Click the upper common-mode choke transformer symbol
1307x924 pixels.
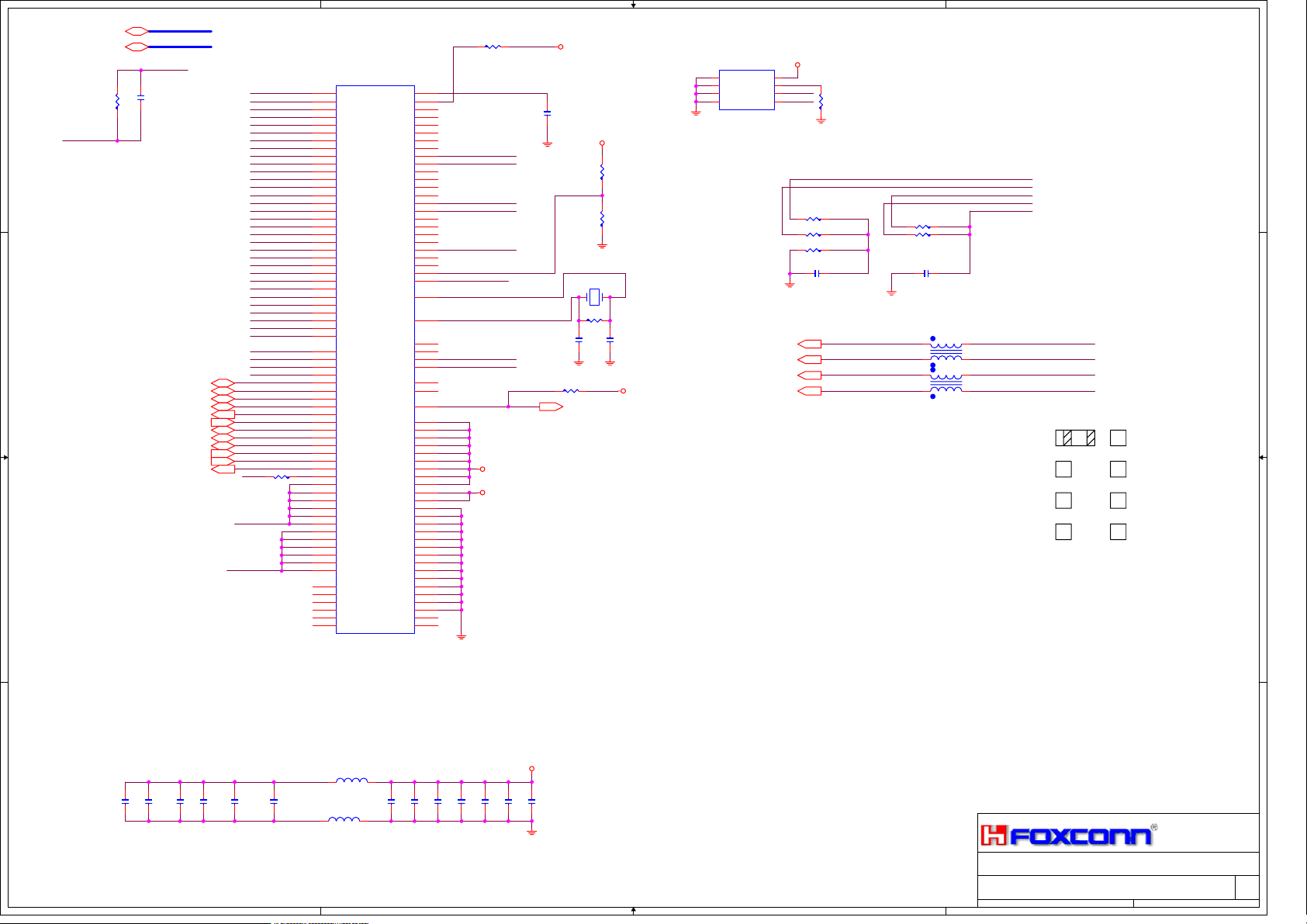point(946,351)
